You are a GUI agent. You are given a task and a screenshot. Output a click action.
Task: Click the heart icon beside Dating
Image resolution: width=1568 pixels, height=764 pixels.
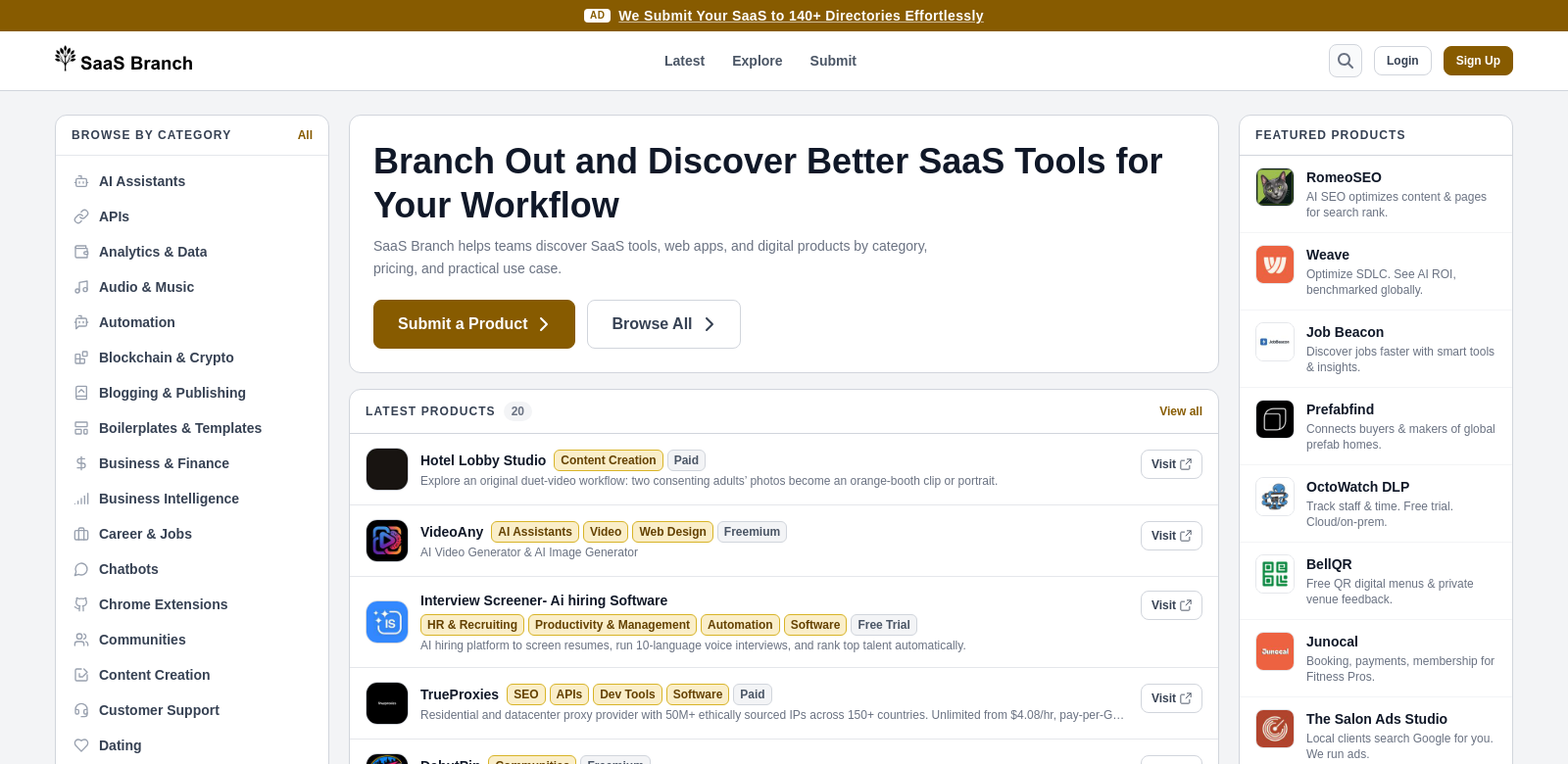click(x=81, y=745)
